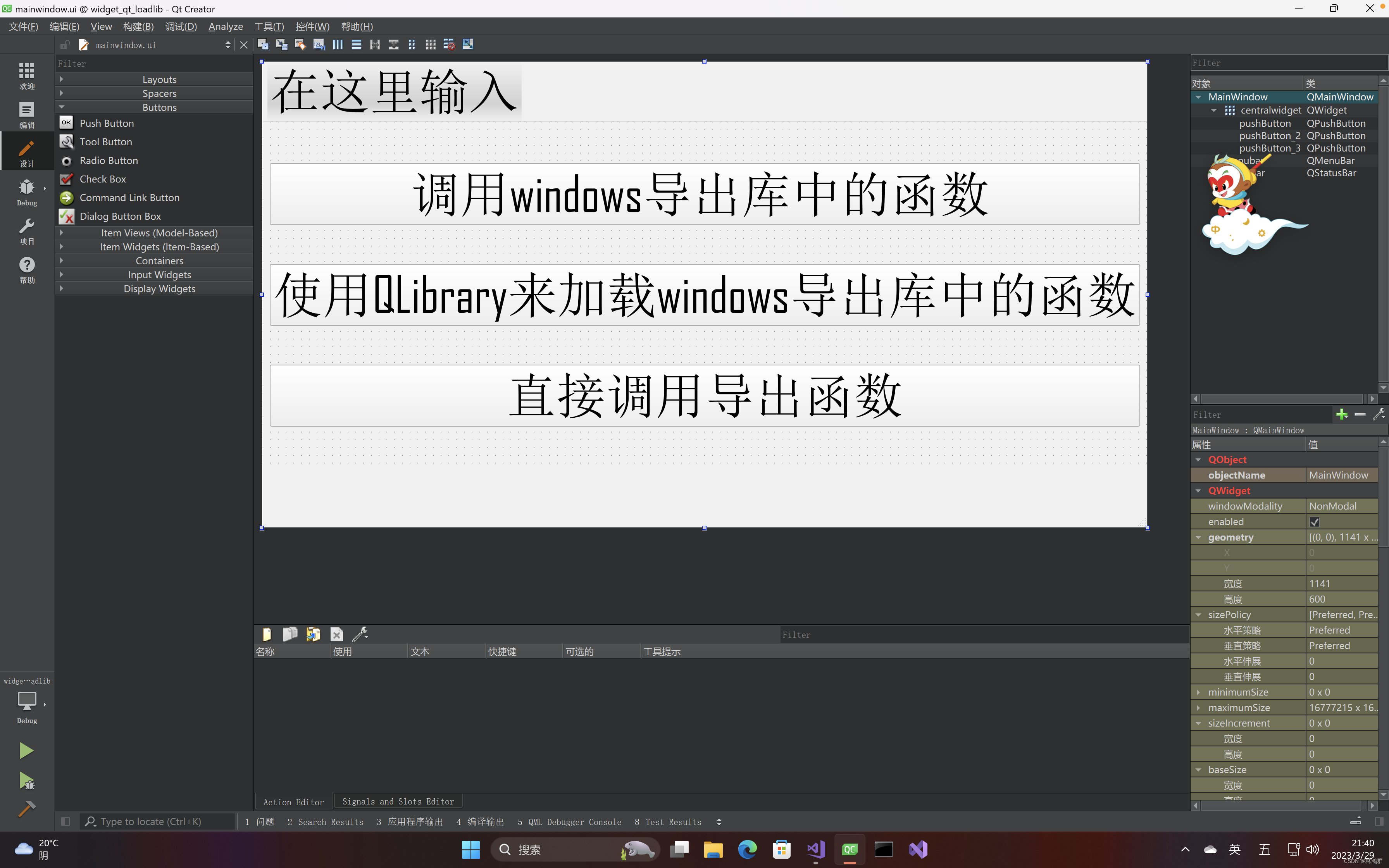
Task: Click the Edit Widgets mode icon
Action: (263, 44)
